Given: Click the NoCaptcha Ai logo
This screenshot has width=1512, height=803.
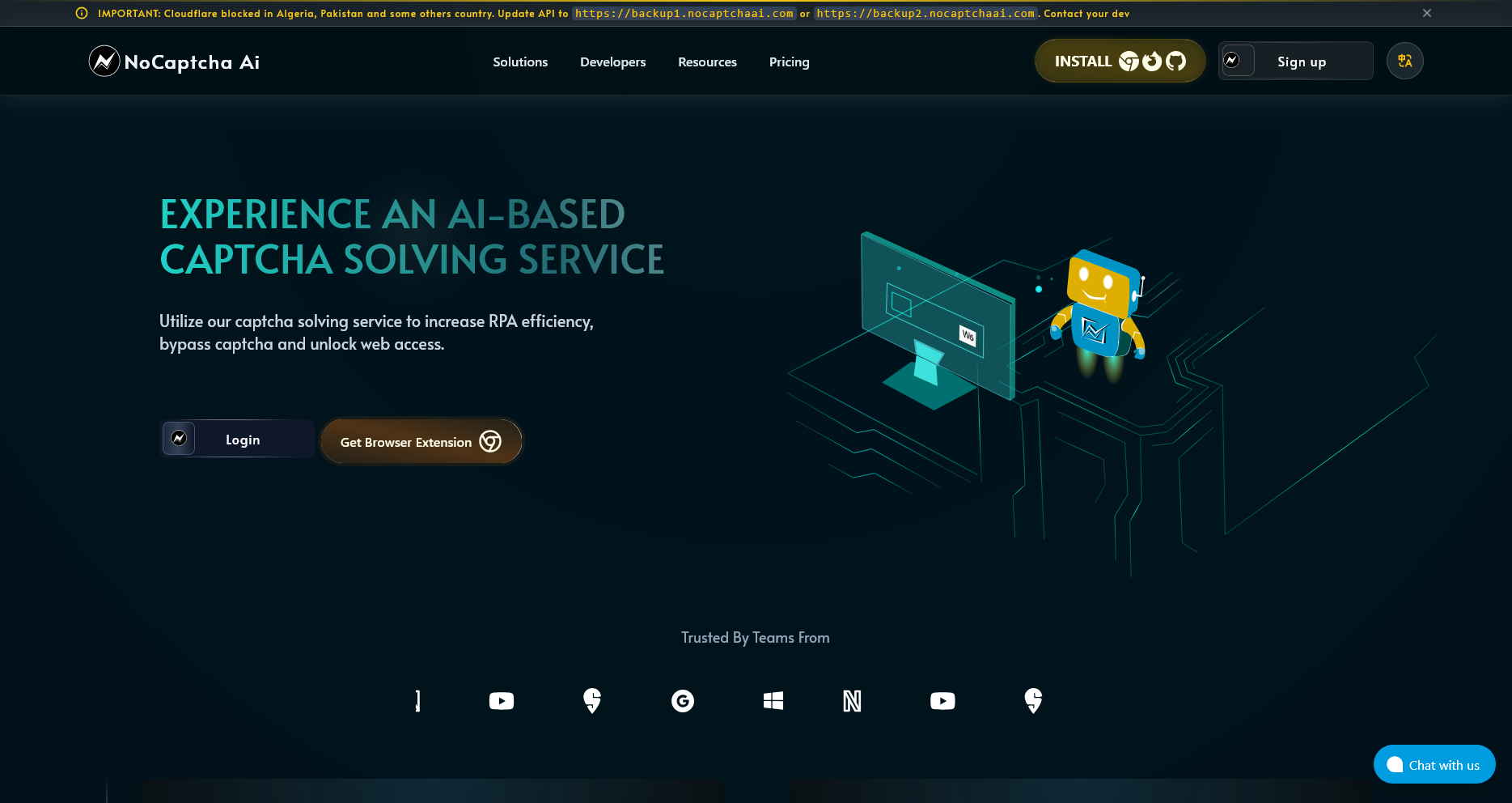Looking at the screenshot, I should 175,62.
